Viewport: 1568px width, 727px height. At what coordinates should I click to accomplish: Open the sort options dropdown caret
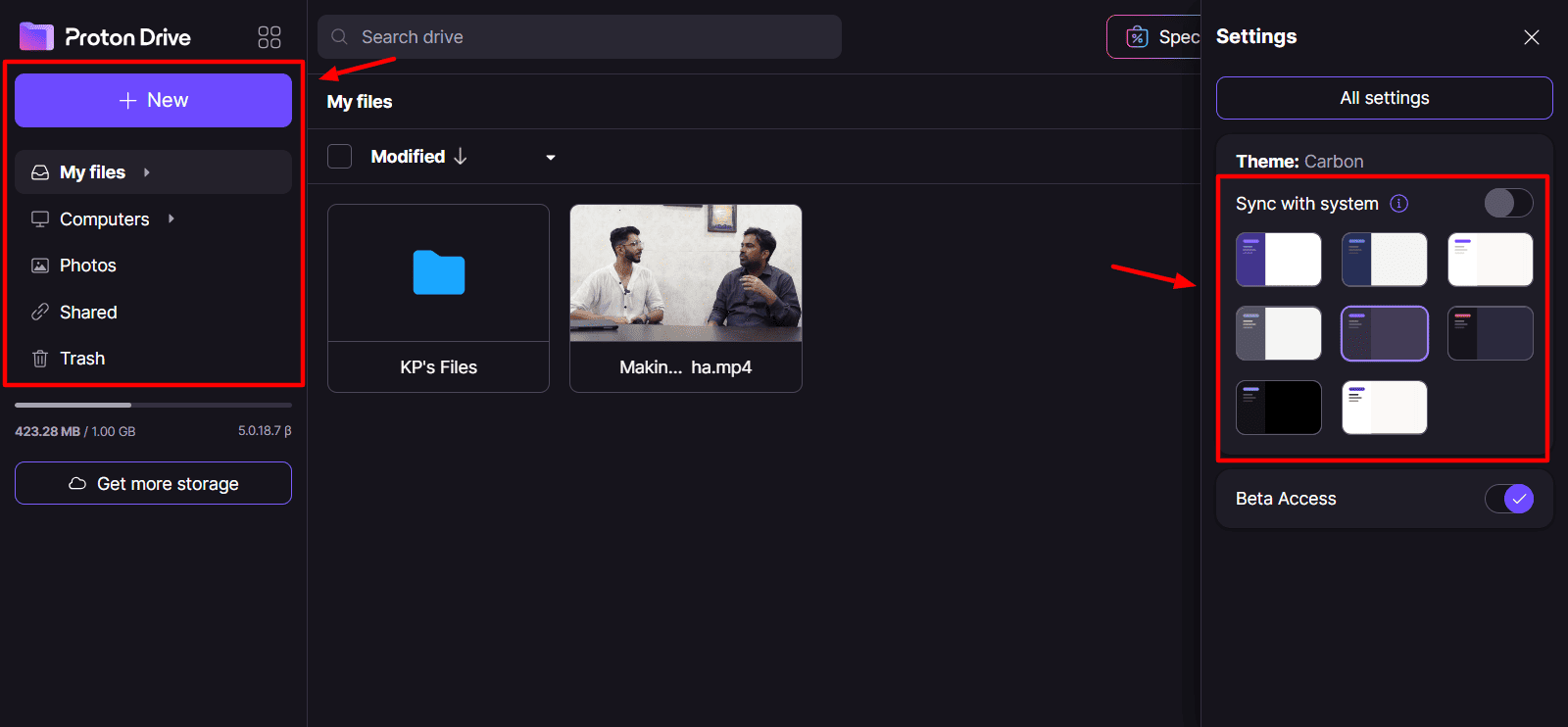tap(551, 158)
